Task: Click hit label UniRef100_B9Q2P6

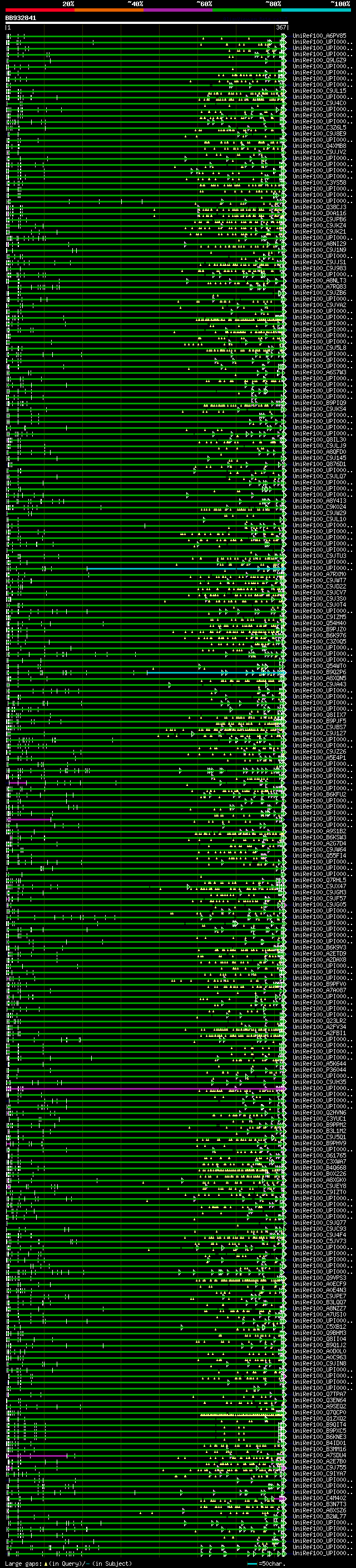Action: pyautogui.click(x=319, y=672)
